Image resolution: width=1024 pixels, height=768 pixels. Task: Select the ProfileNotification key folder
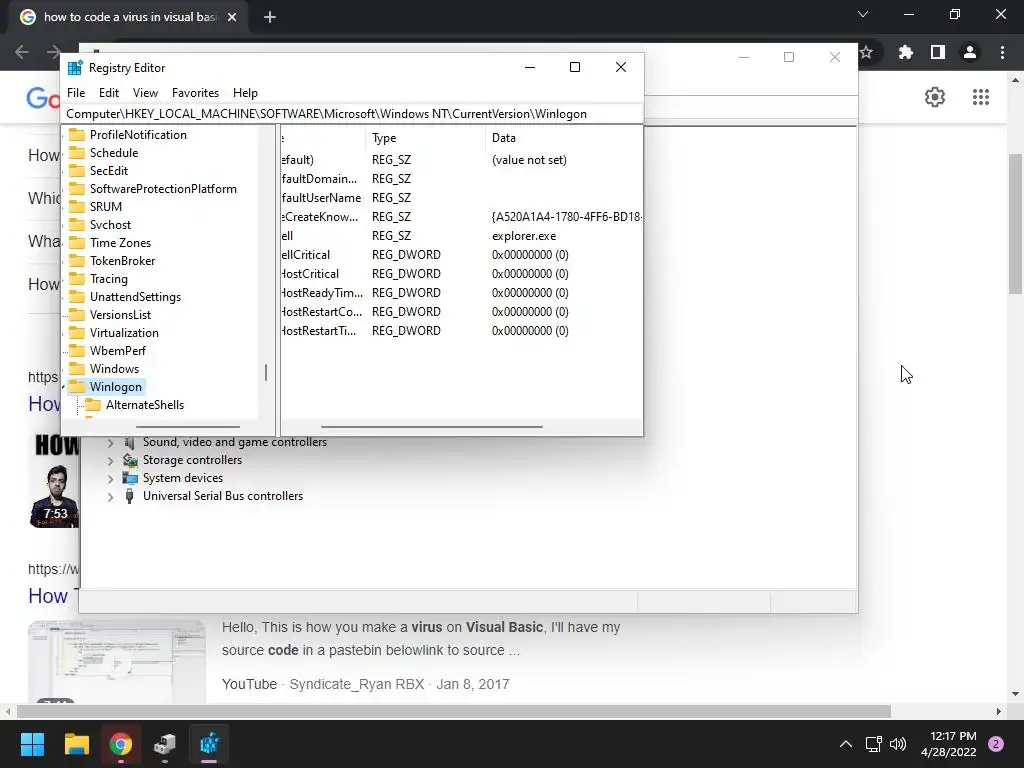point(138,135)
